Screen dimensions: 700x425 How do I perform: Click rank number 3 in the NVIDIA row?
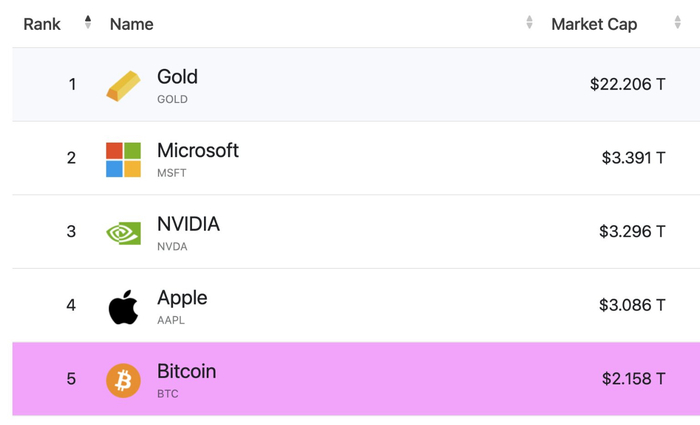71,232
